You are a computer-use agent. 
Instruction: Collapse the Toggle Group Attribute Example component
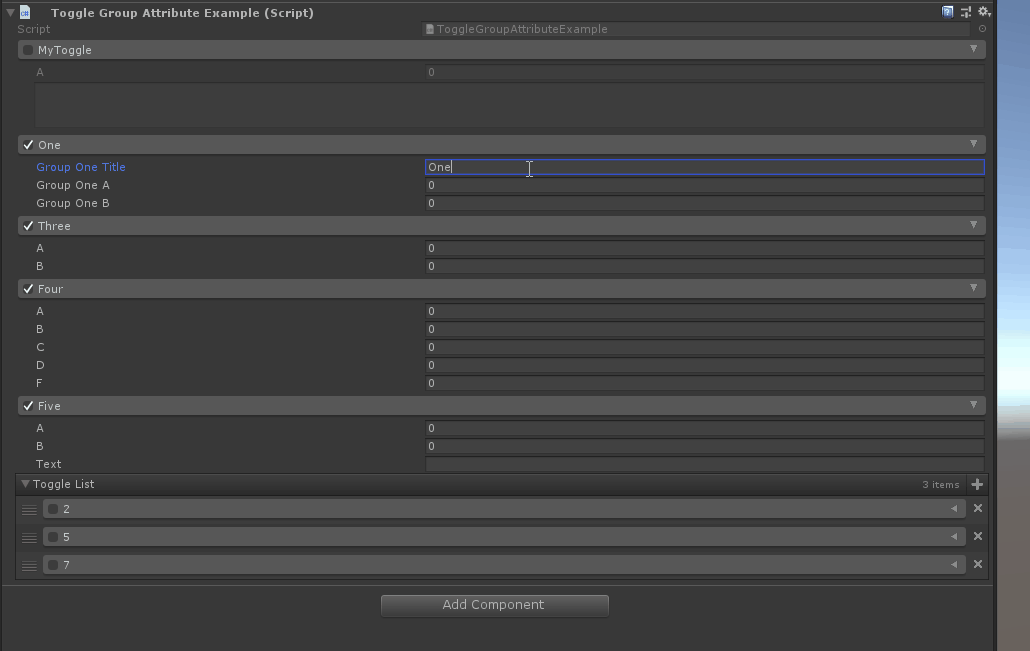tap(10, 13)
